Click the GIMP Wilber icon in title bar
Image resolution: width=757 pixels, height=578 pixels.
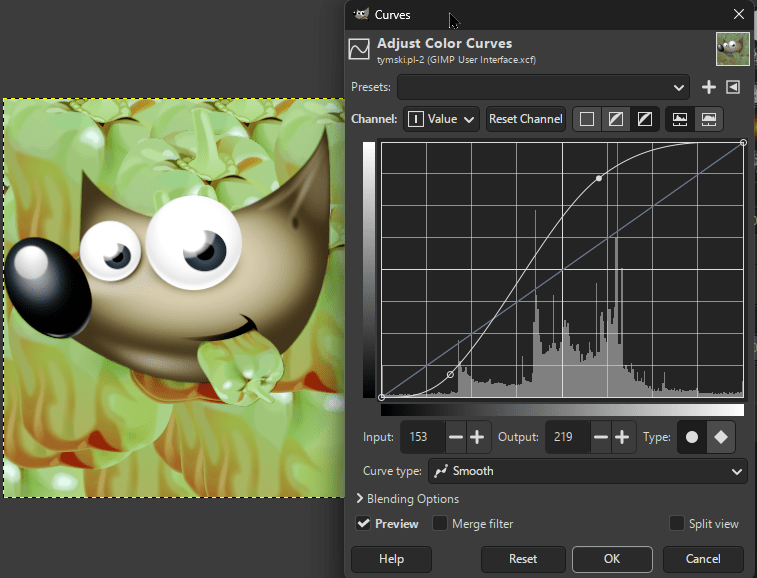point(361,14)
